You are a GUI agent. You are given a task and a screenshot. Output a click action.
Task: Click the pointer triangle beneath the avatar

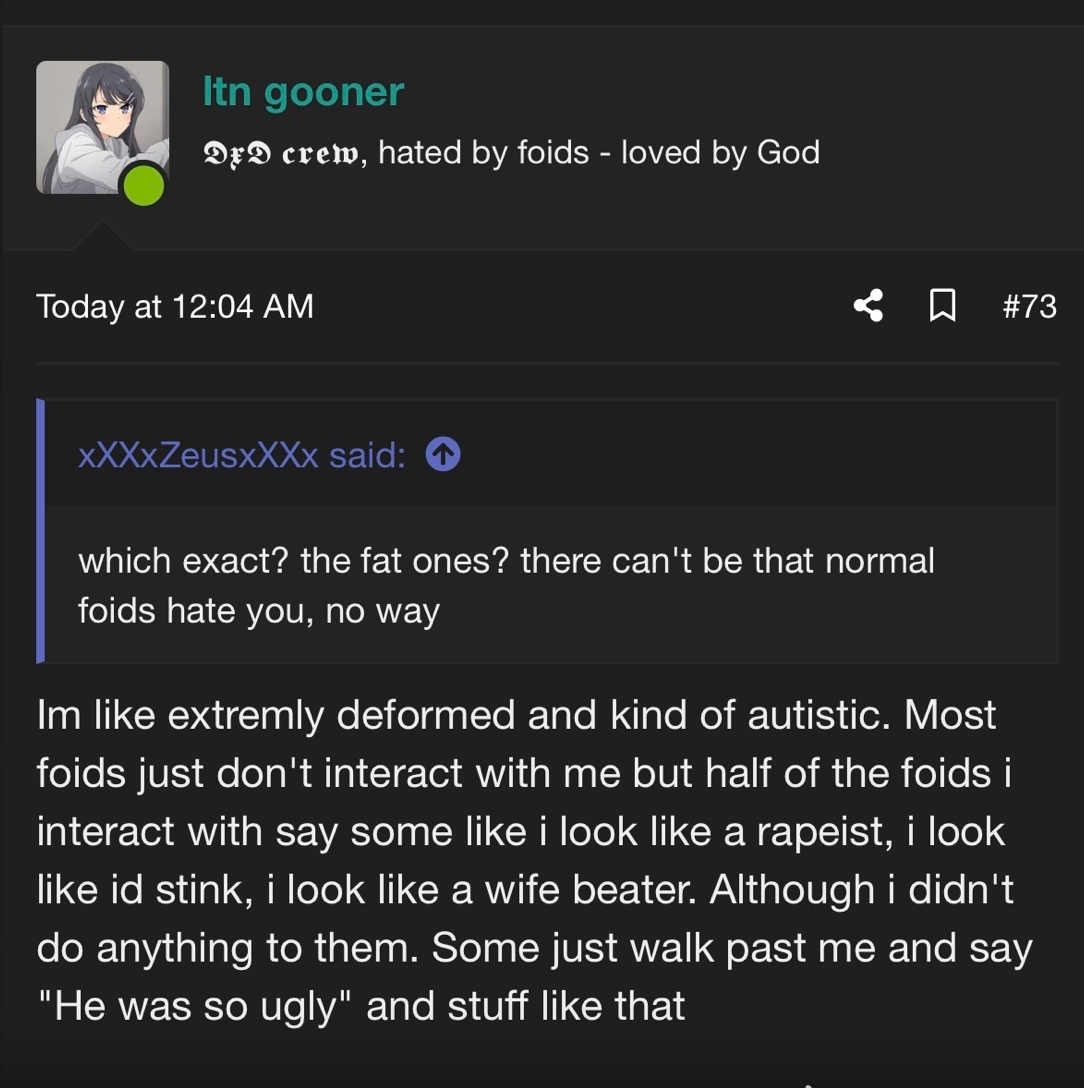(x=101, y=237)
